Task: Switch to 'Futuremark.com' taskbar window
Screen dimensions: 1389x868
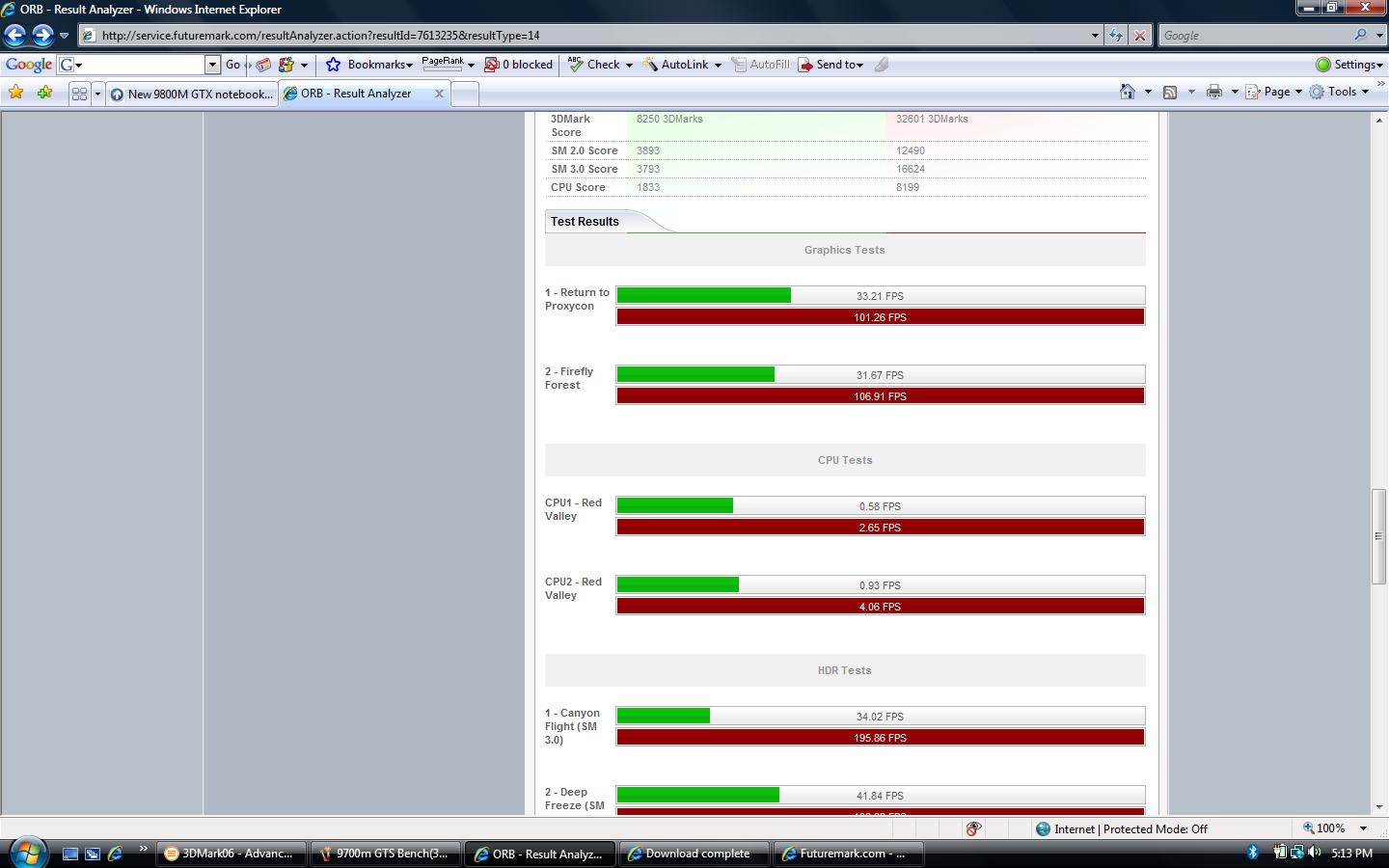Action: (849, 854)
